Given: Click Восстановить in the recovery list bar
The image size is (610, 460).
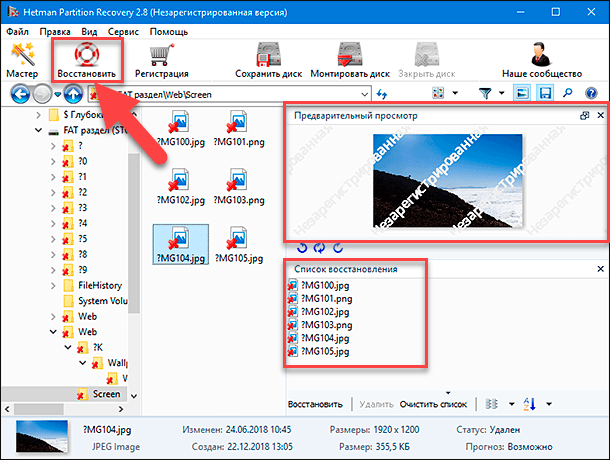Looking at the screenshot, I should pos(315,404).
